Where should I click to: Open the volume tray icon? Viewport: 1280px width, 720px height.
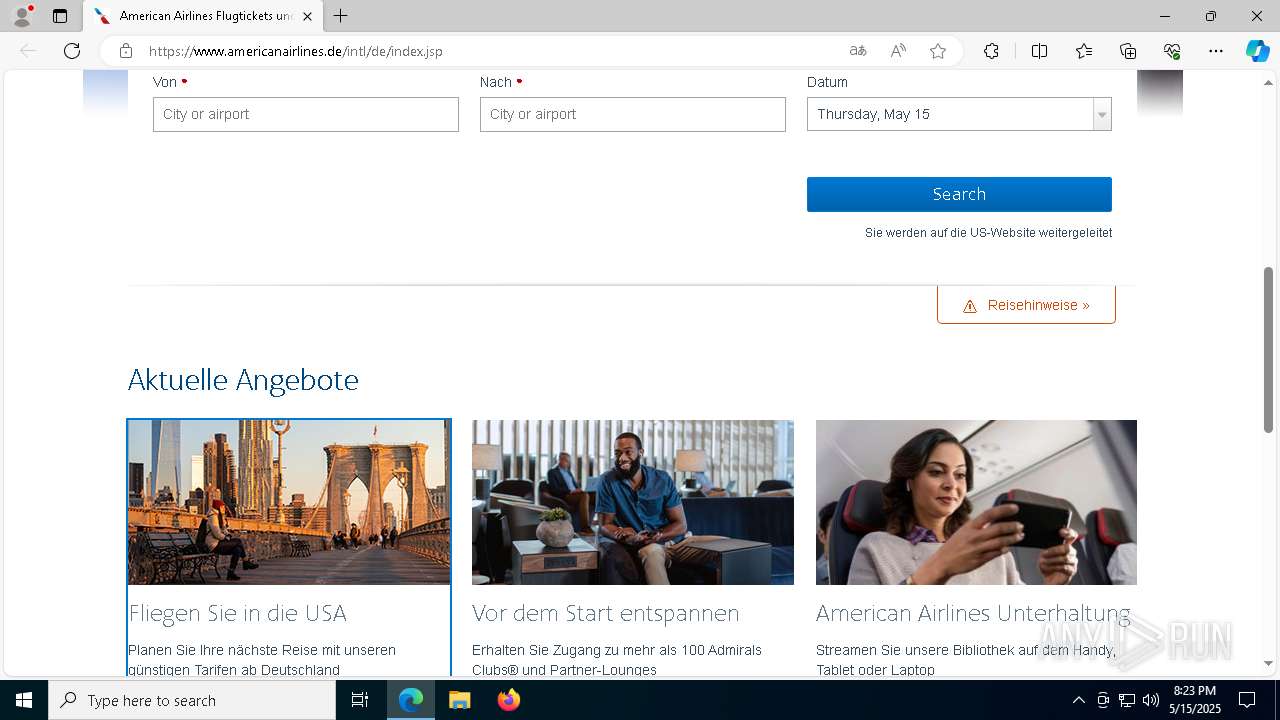pos(1151,700)
